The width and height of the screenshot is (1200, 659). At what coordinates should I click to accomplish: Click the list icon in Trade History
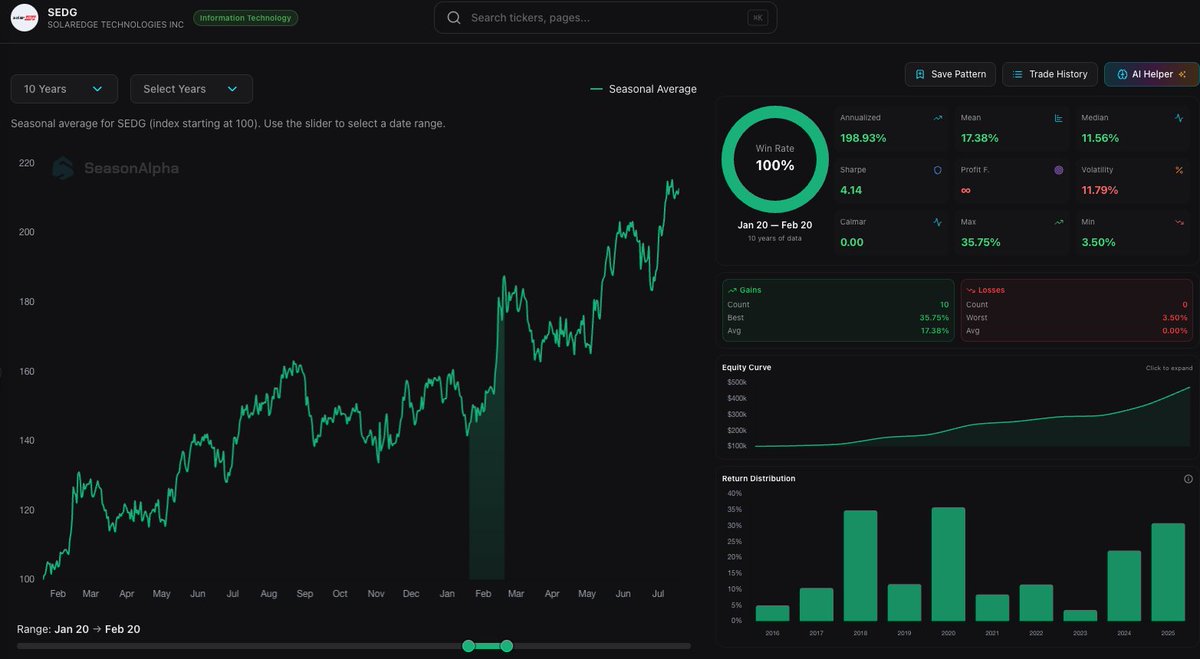click(1018, 74)
